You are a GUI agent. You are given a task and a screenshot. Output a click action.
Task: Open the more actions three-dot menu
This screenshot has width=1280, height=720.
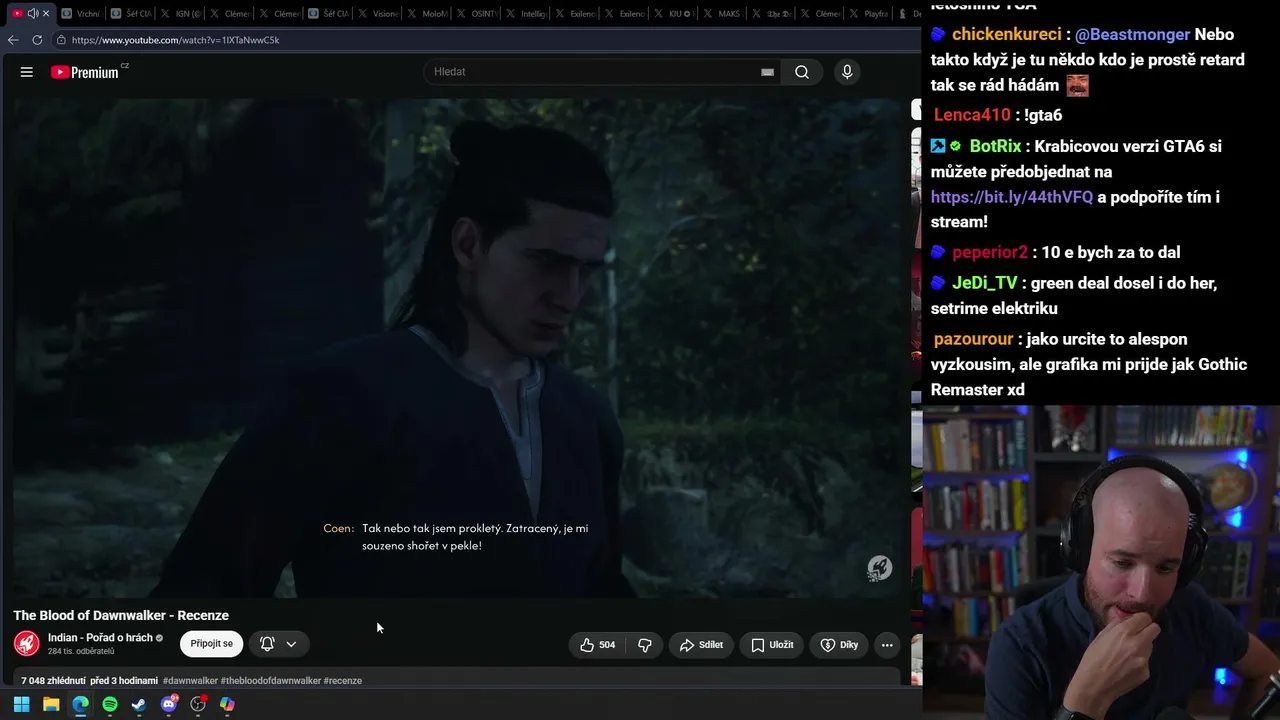click(x=887, y=645)
